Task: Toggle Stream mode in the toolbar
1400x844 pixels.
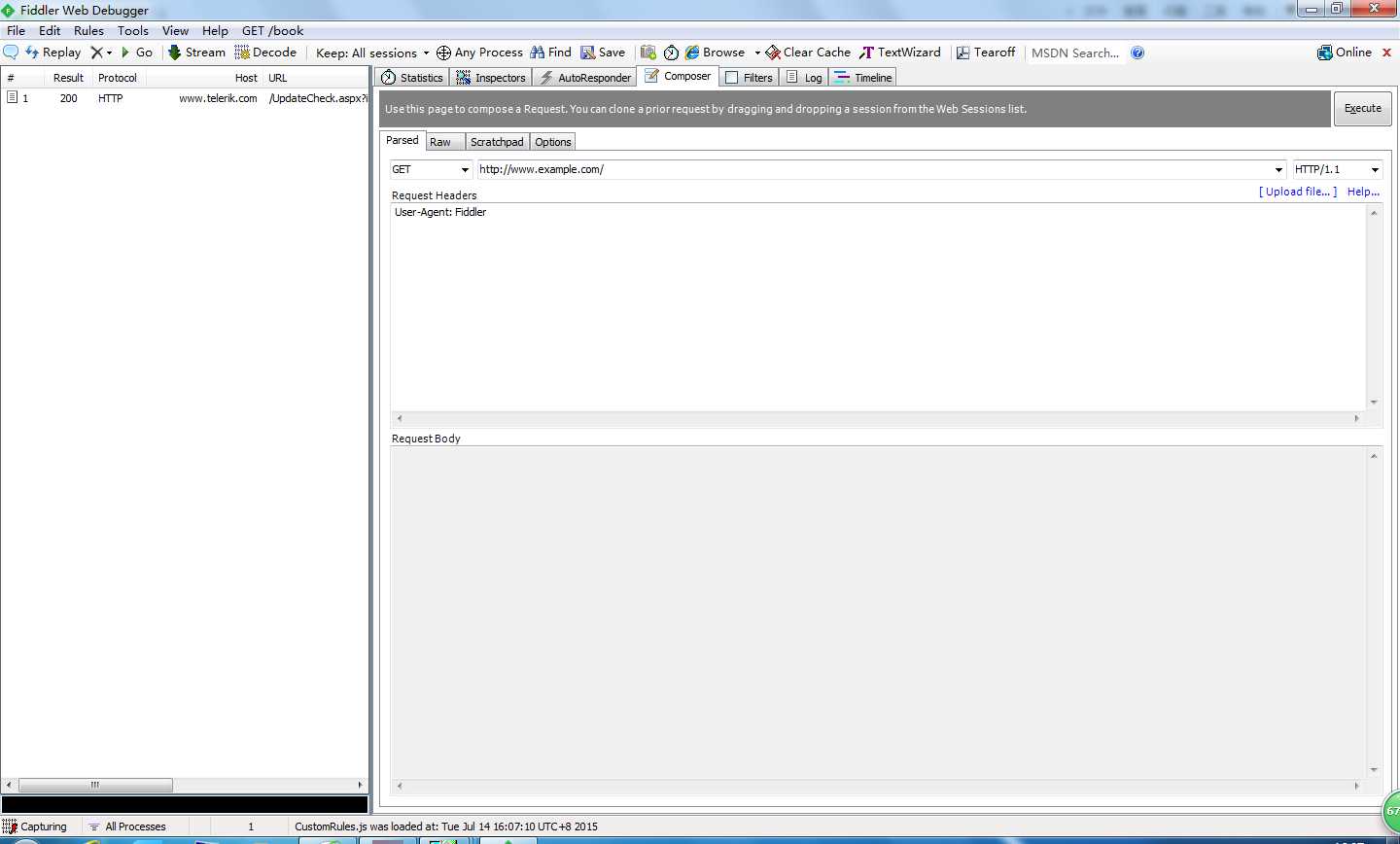Action: coord(196,53)
